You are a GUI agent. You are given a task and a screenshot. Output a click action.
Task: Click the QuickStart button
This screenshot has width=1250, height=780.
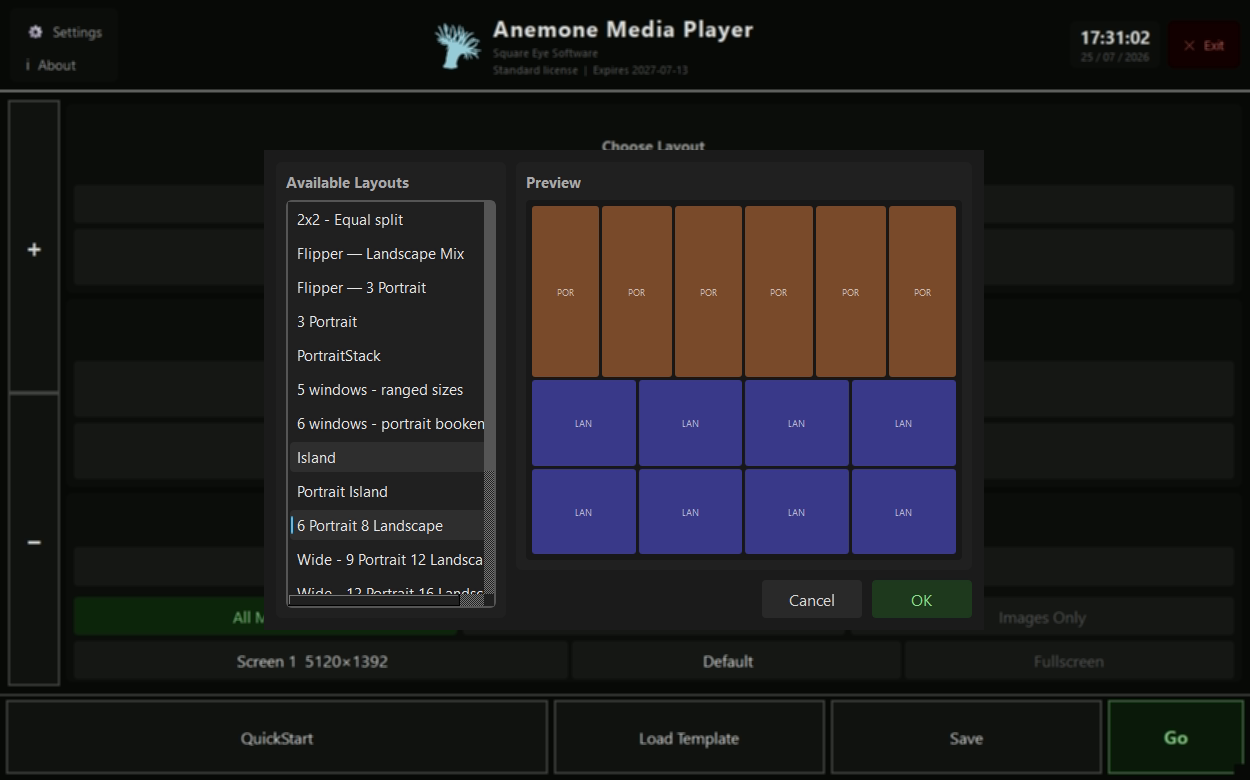(x=277, y=738)
